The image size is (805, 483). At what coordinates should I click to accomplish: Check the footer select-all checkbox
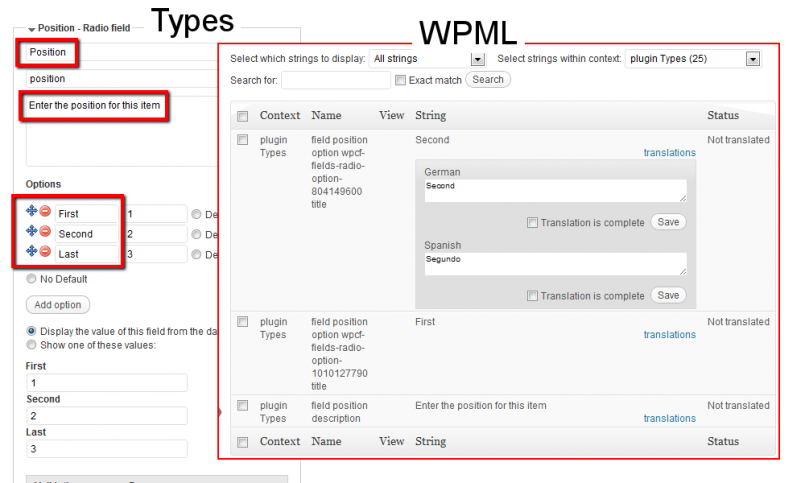point(243,442)
